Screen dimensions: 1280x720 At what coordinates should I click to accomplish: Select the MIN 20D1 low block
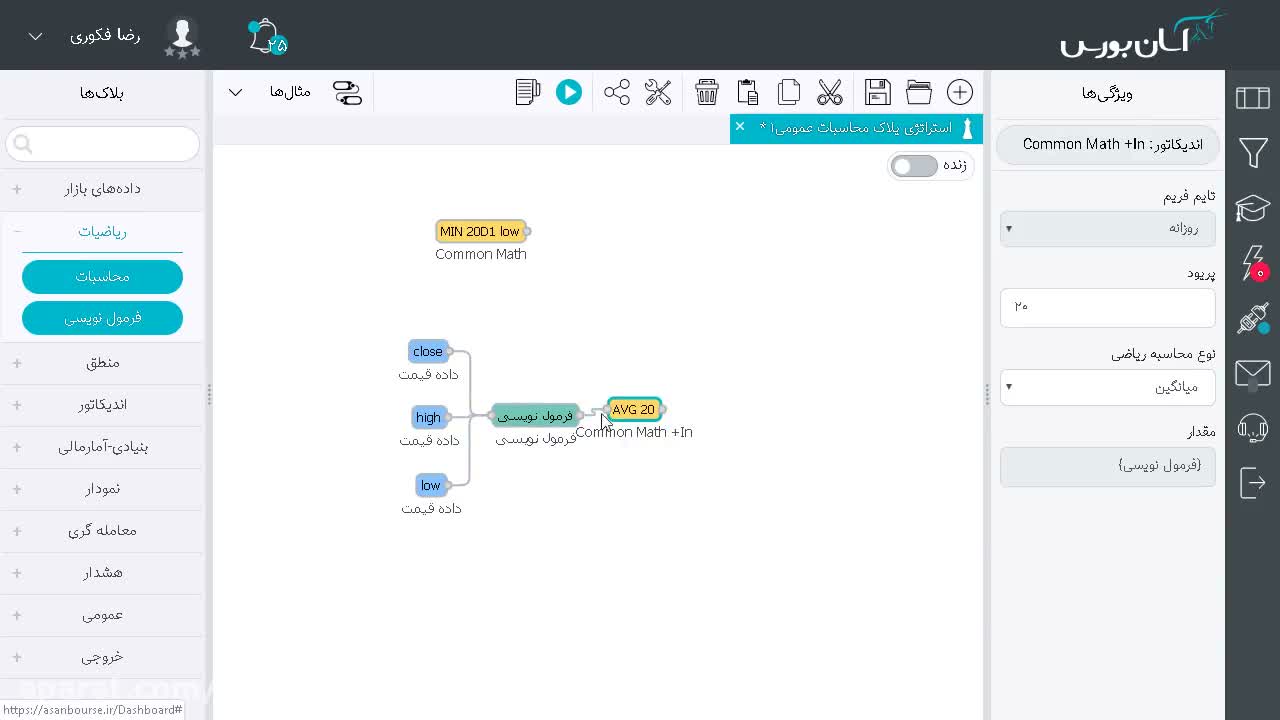(x=481, y=231)
